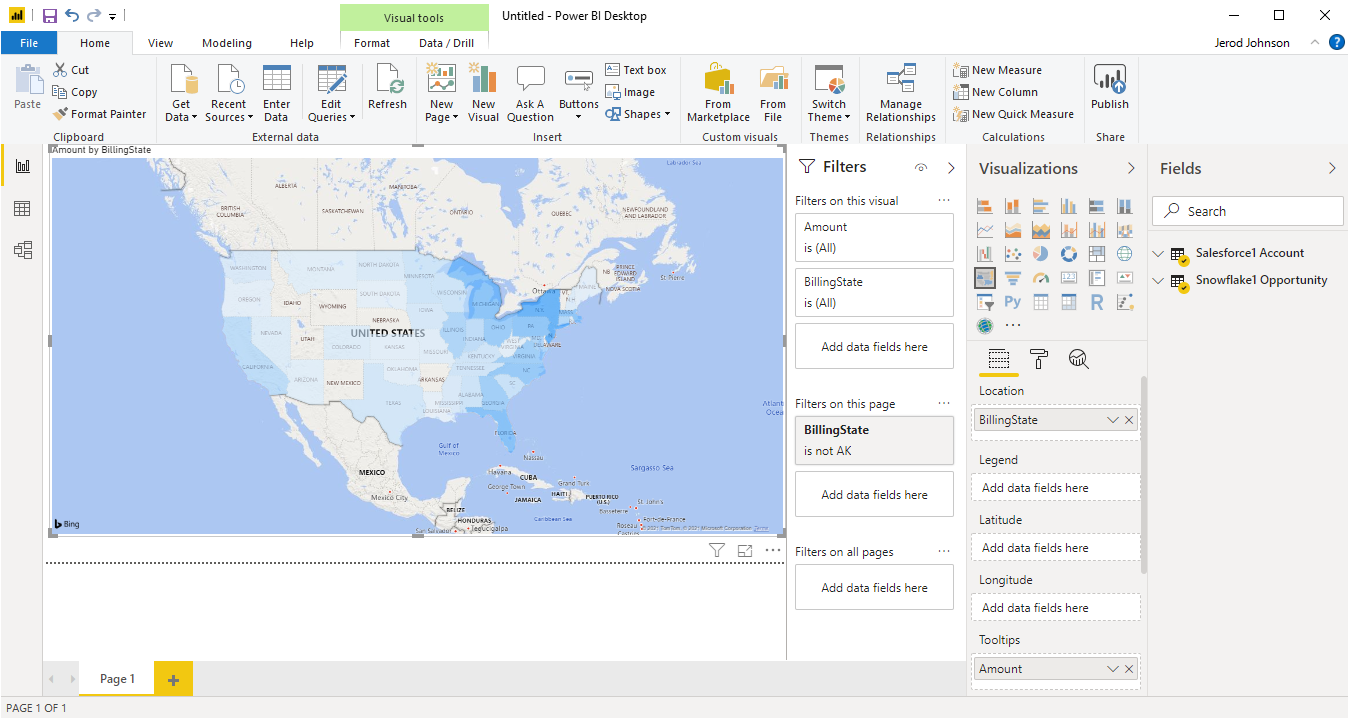
Task: Toggle Focus mode on the map visual
Action: 745,550
